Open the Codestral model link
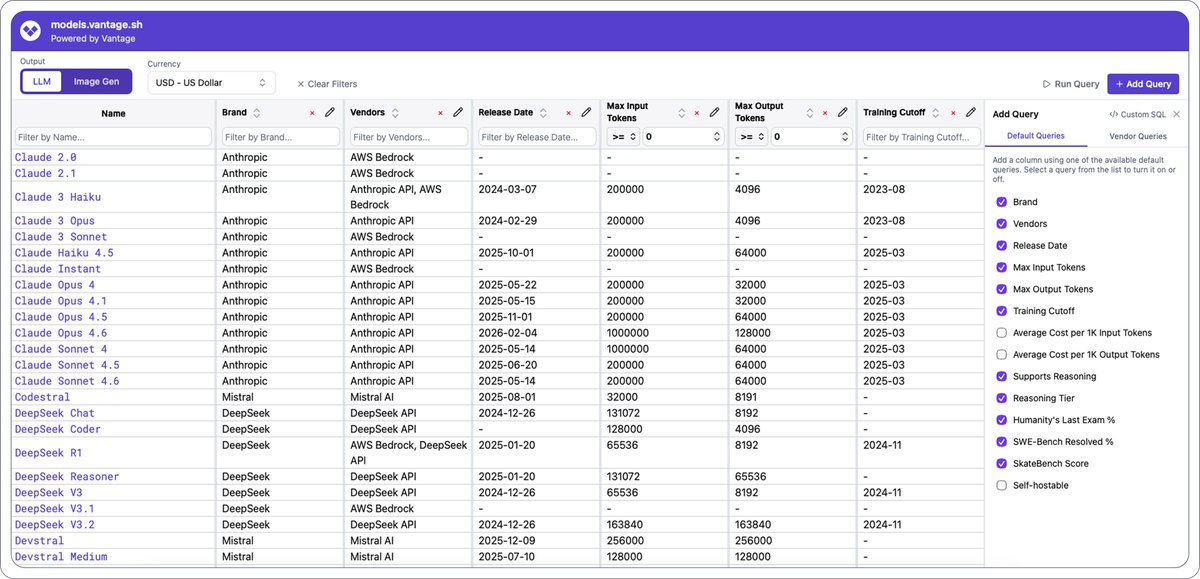This screenshot has height=579, width=1200. [x=43, y=397]
